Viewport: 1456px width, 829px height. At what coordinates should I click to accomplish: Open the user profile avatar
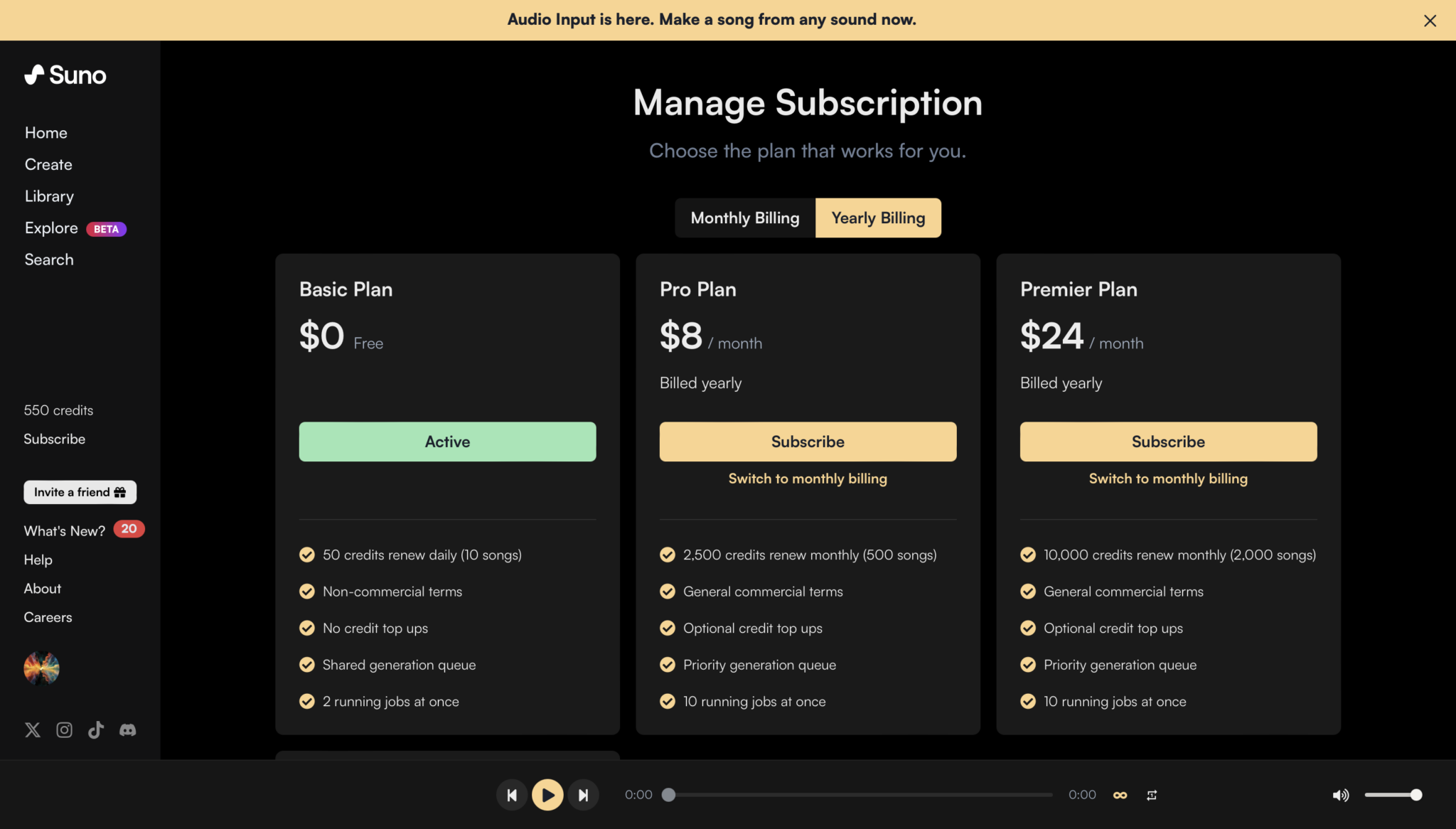coord(41,668)
